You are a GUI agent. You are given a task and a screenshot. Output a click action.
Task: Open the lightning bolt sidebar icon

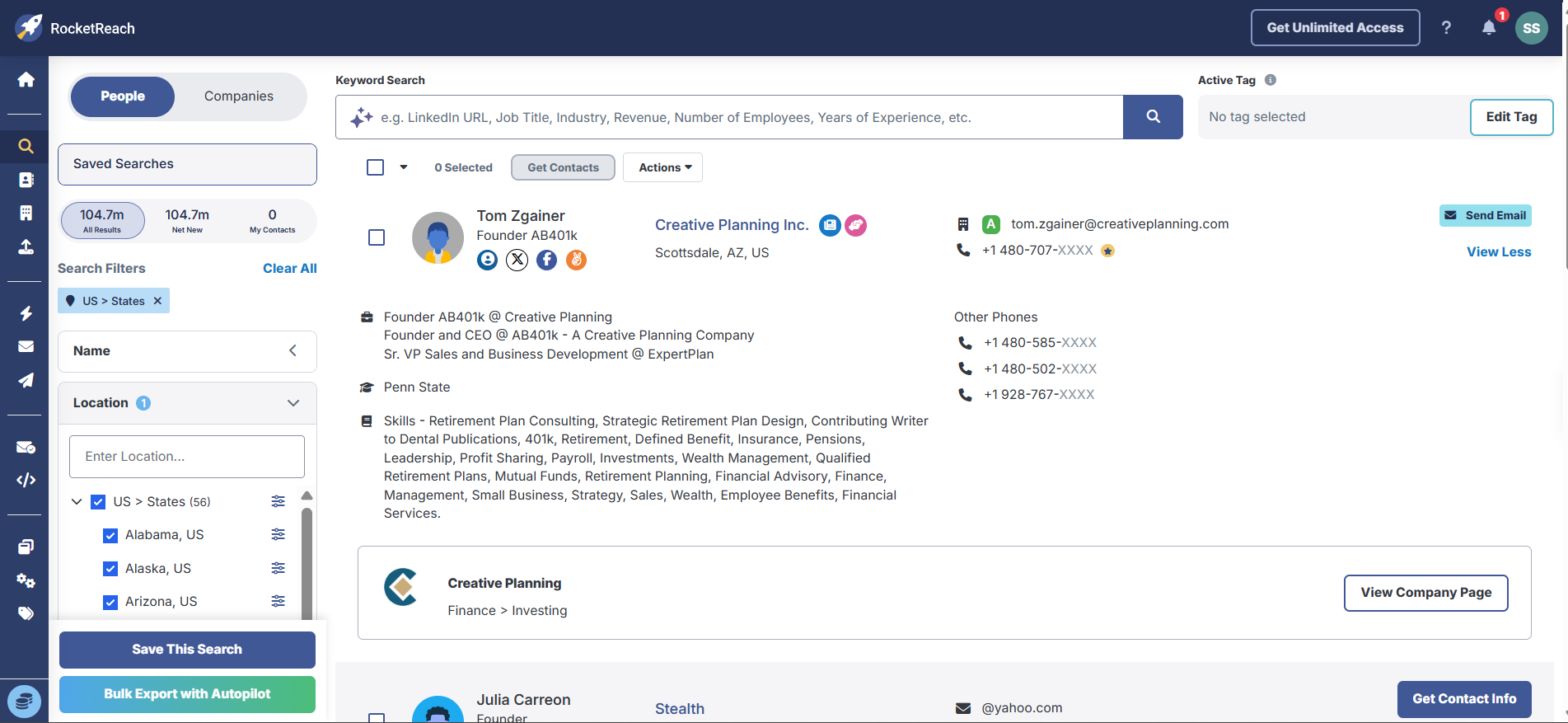[26, 313]
